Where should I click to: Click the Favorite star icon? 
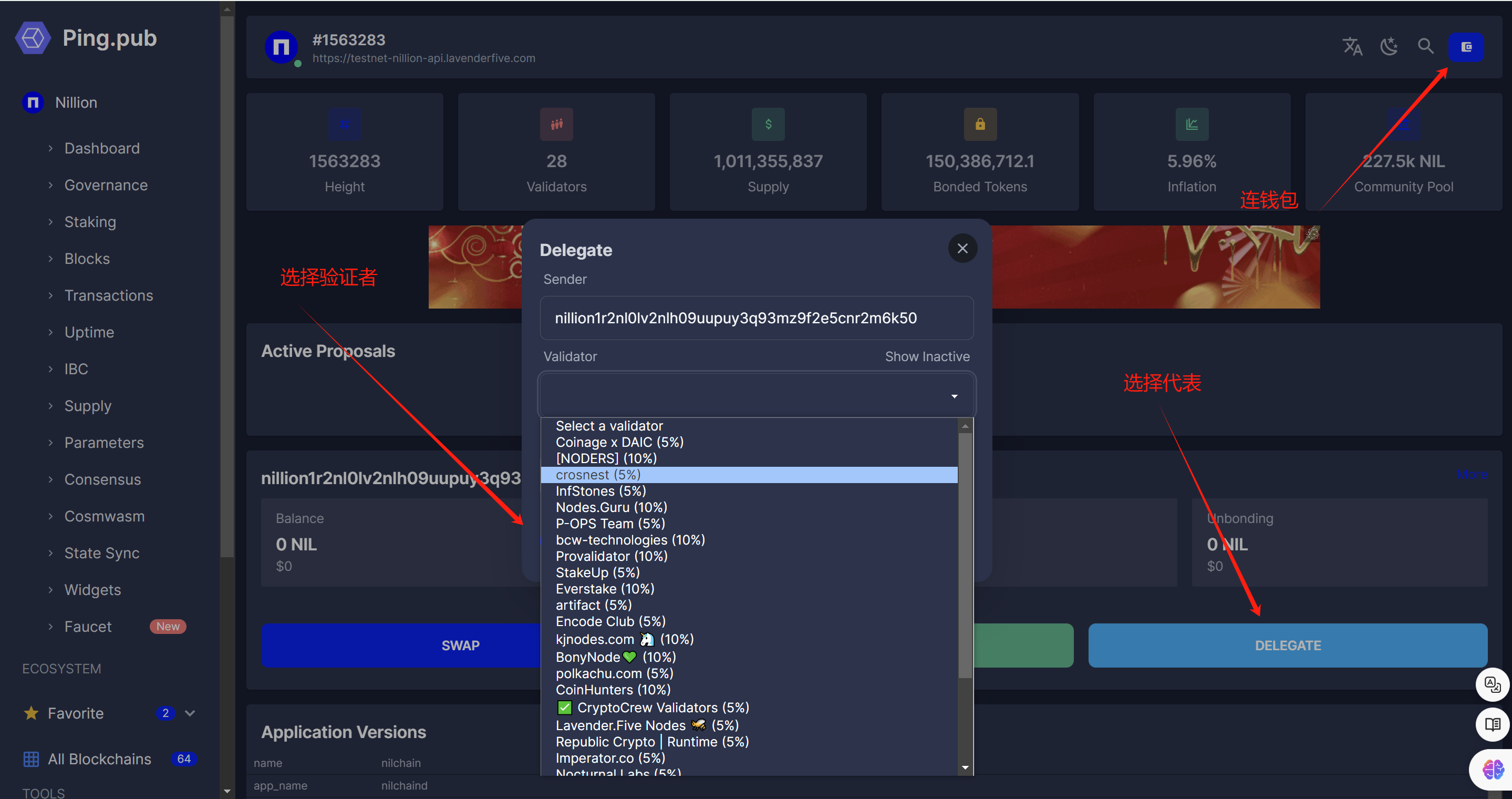tap(31, 713)
